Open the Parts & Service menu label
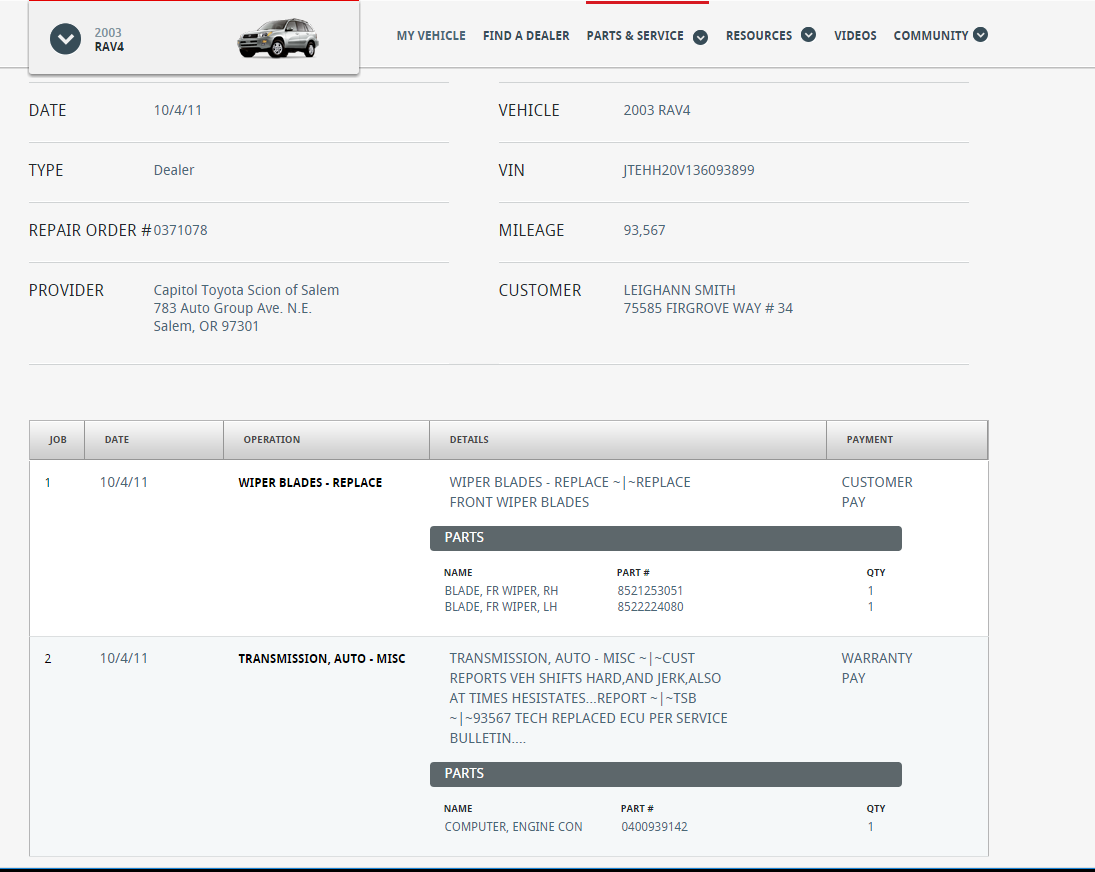1095x872 pixels. [635, 36]
